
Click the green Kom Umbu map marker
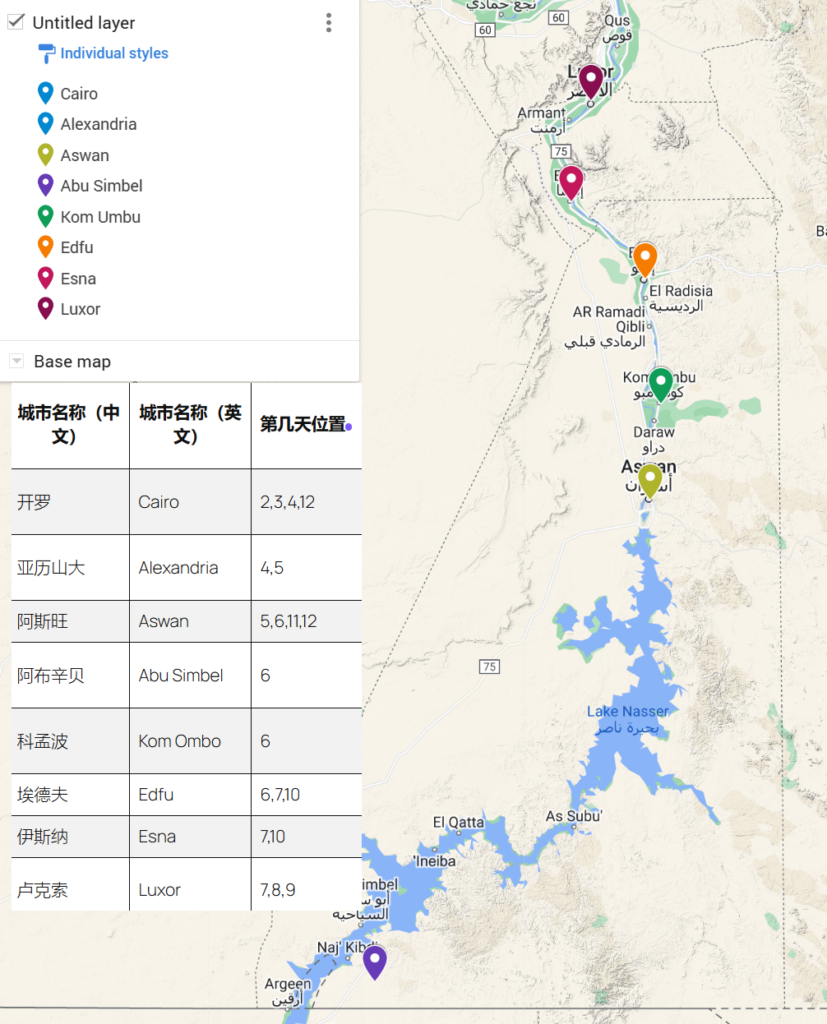(x=660, y=383)
